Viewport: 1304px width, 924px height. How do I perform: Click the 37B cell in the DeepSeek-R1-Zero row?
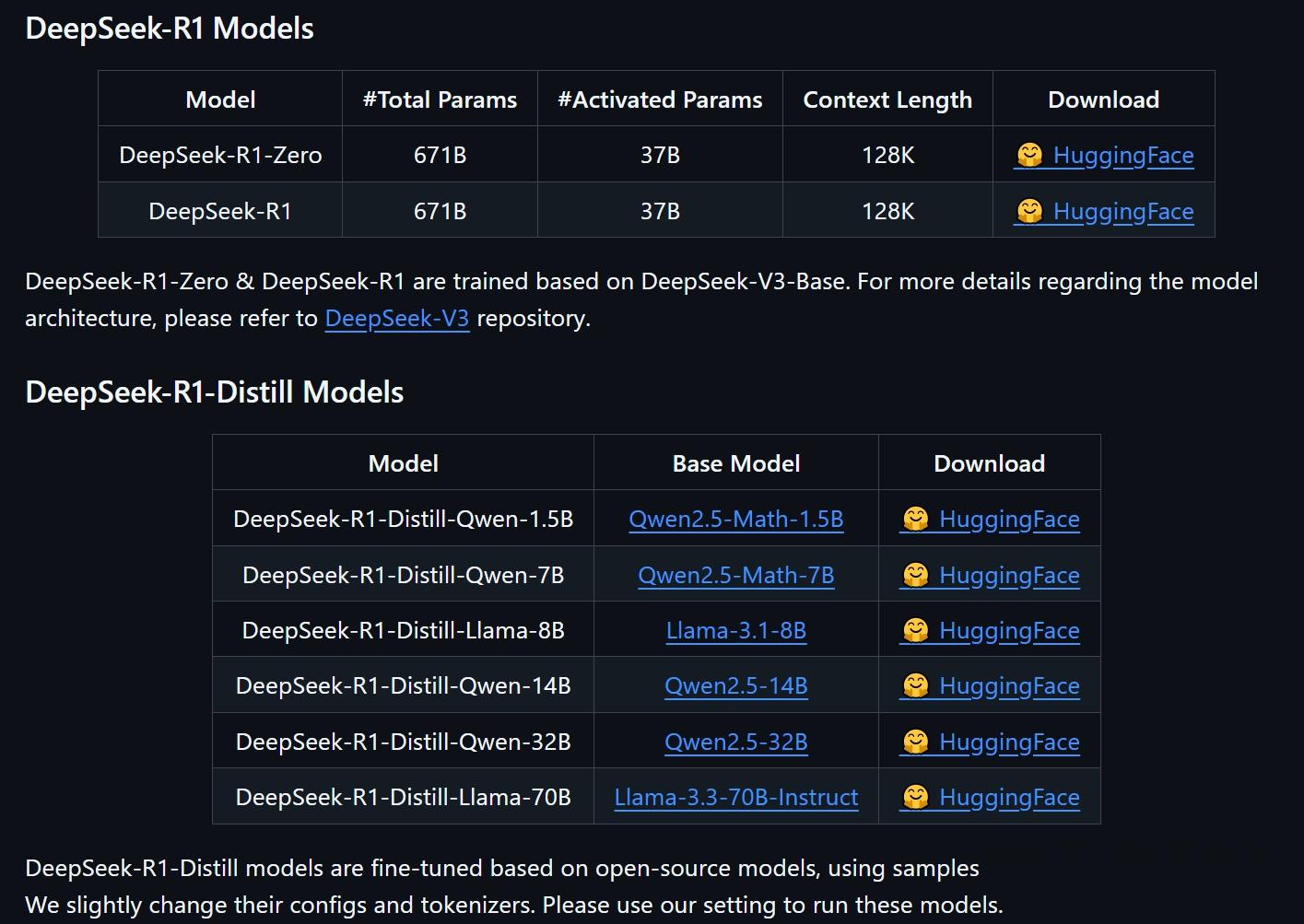coord(660,155)
